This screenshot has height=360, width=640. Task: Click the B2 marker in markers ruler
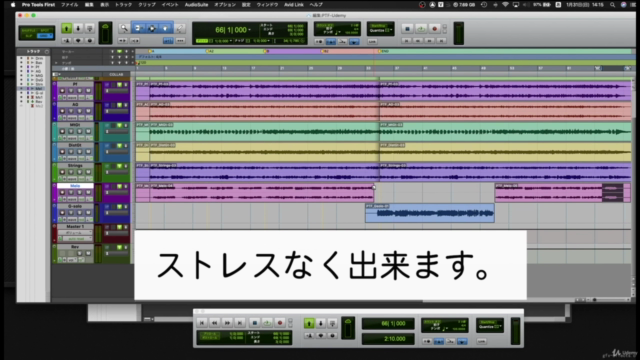click(x=325, y=51)
